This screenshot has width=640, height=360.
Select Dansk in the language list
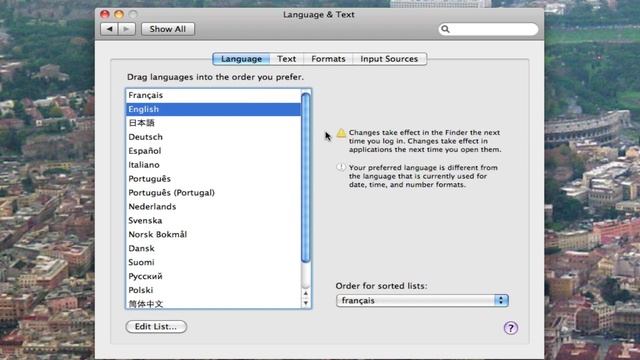pyautogui.click(x=213, y=248)
